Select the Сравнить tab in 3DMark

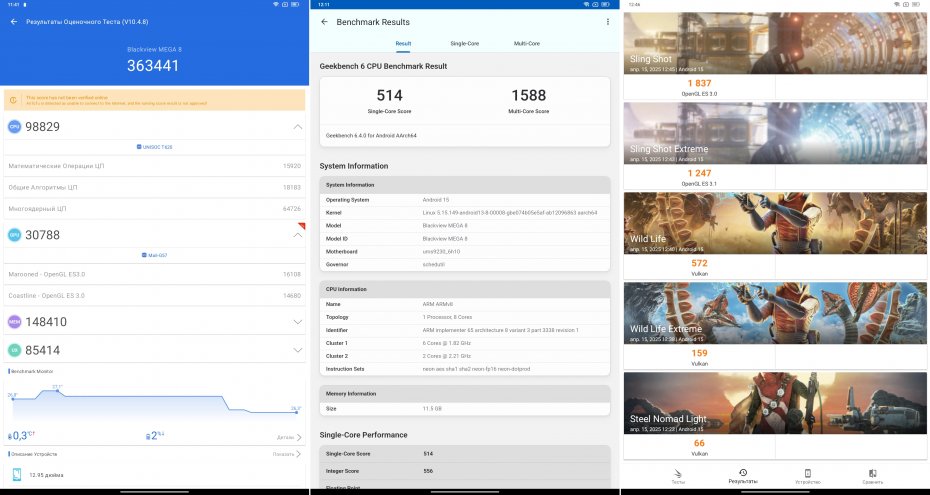point(872,475)
